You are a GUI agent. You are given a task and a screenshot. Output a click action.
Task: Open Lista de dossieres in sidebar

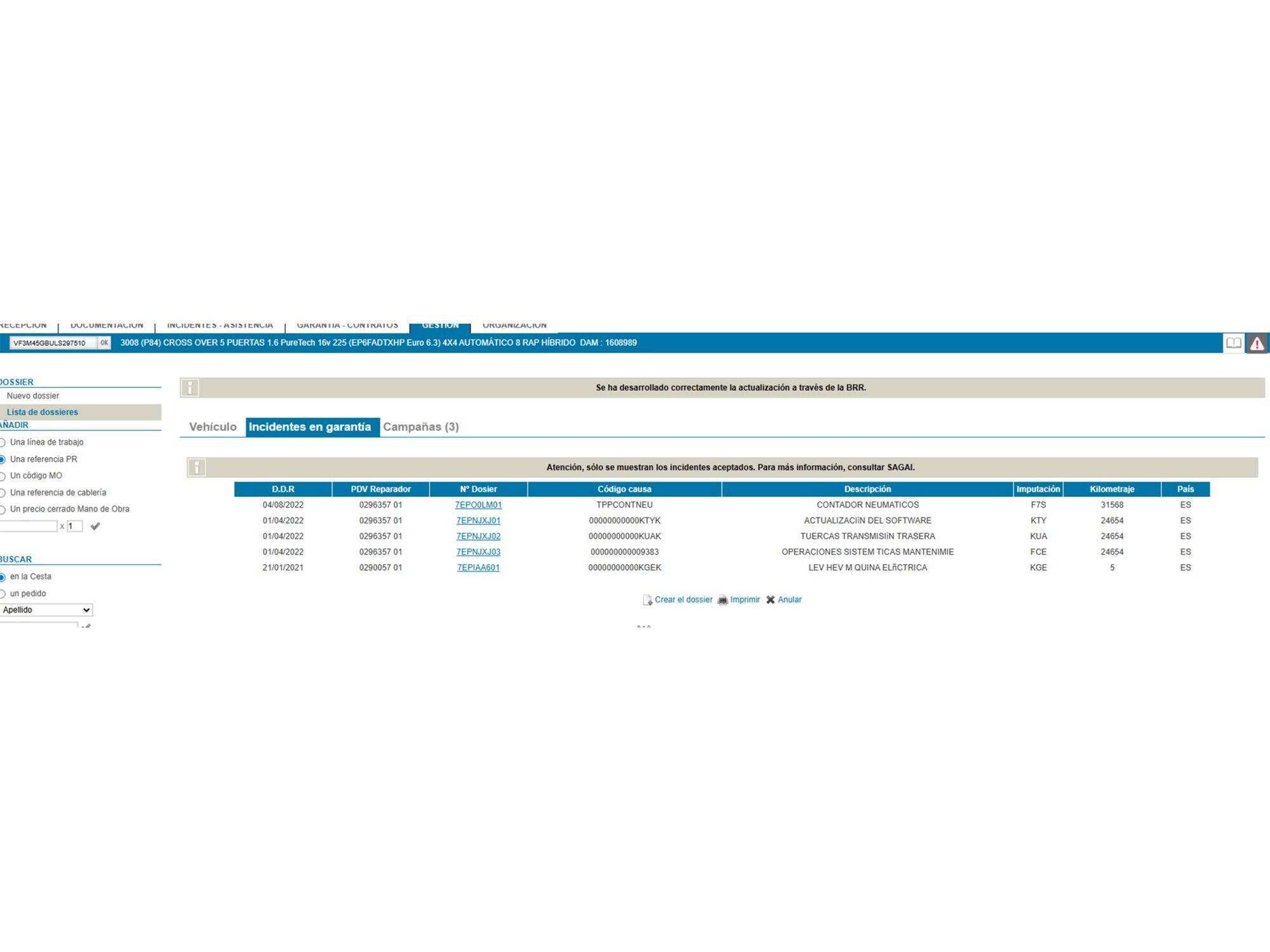tap(43, 413)
